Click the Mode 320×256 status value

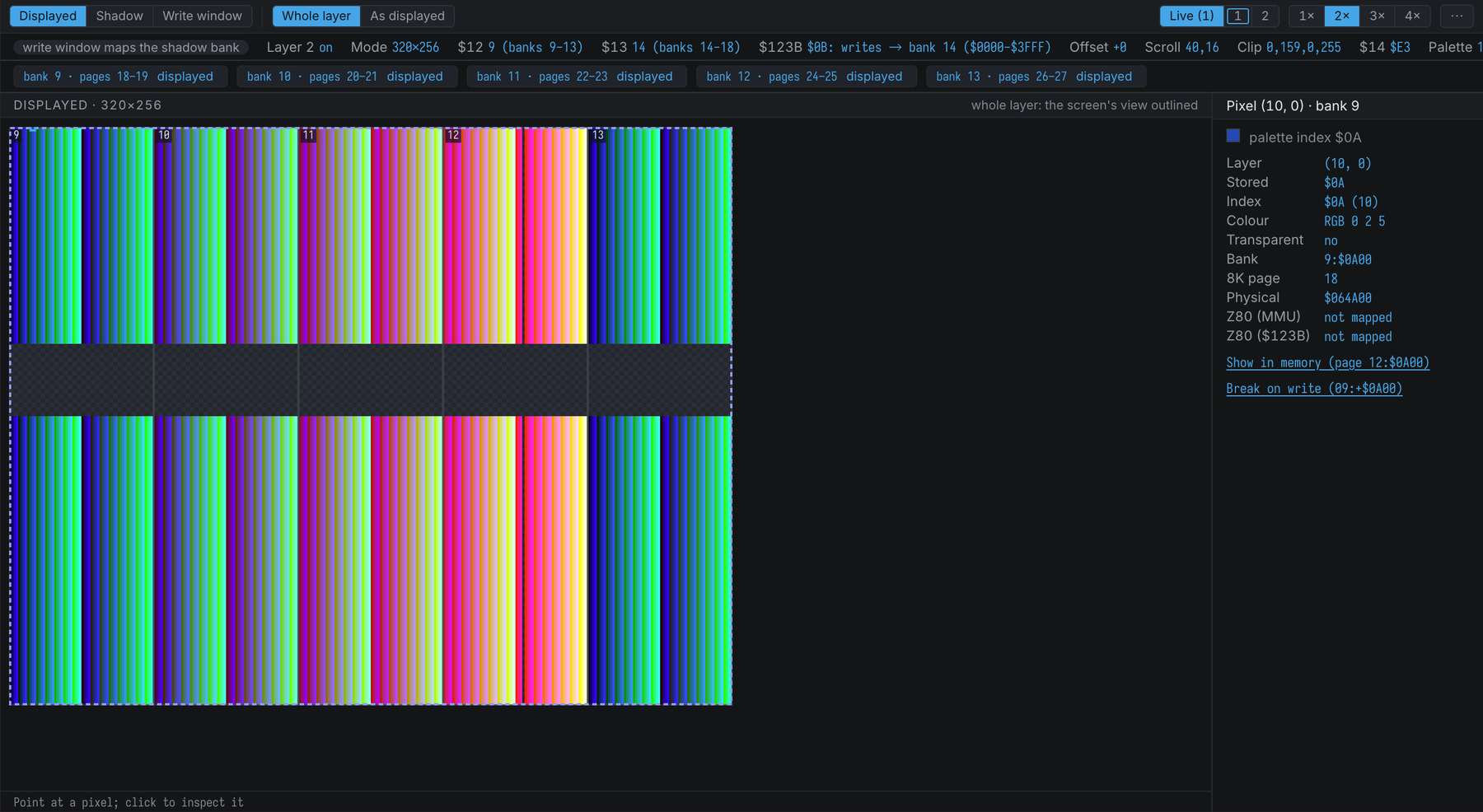coord(395,48)
